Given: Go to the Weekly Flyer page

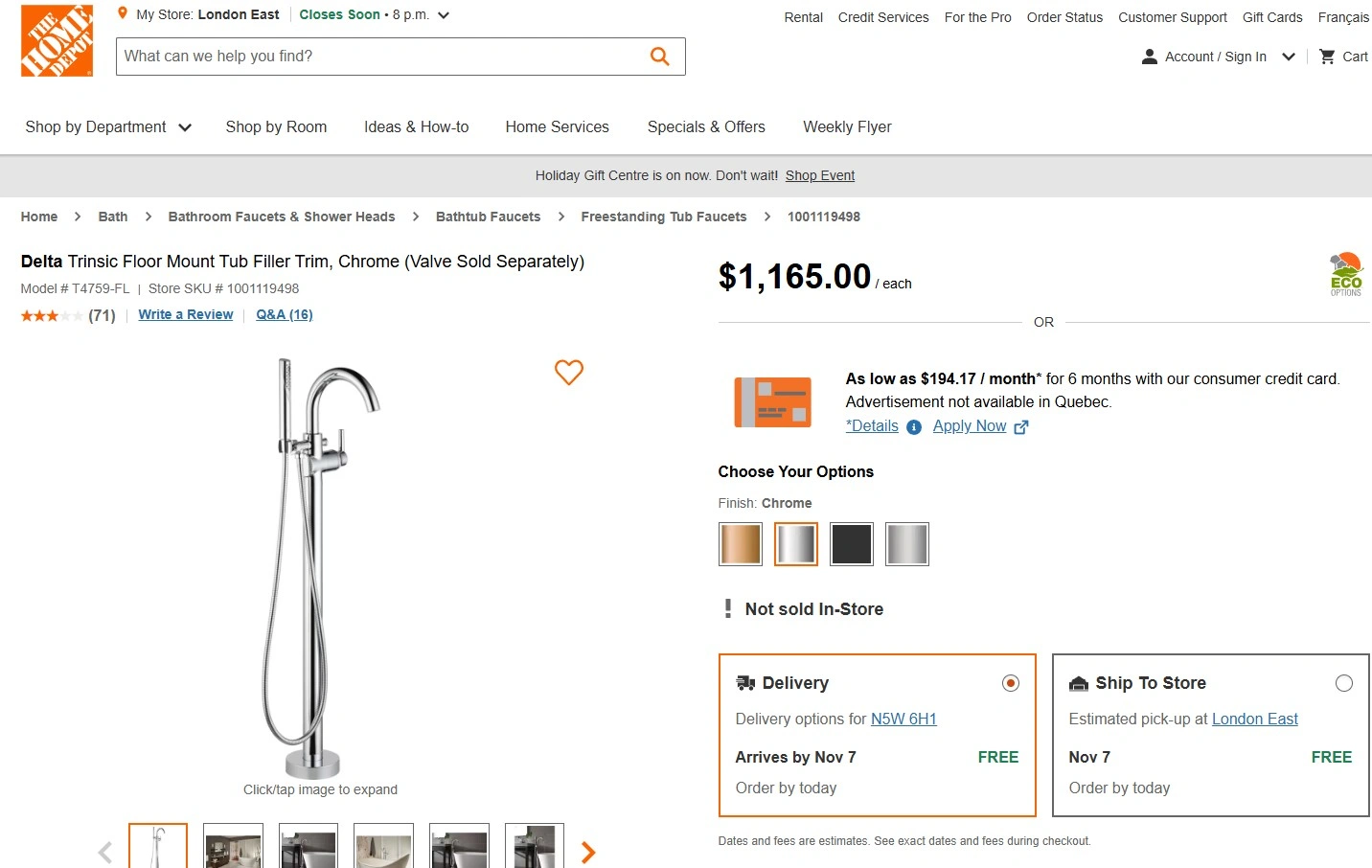Looking at the screenshot, I should tap(847, 127).
